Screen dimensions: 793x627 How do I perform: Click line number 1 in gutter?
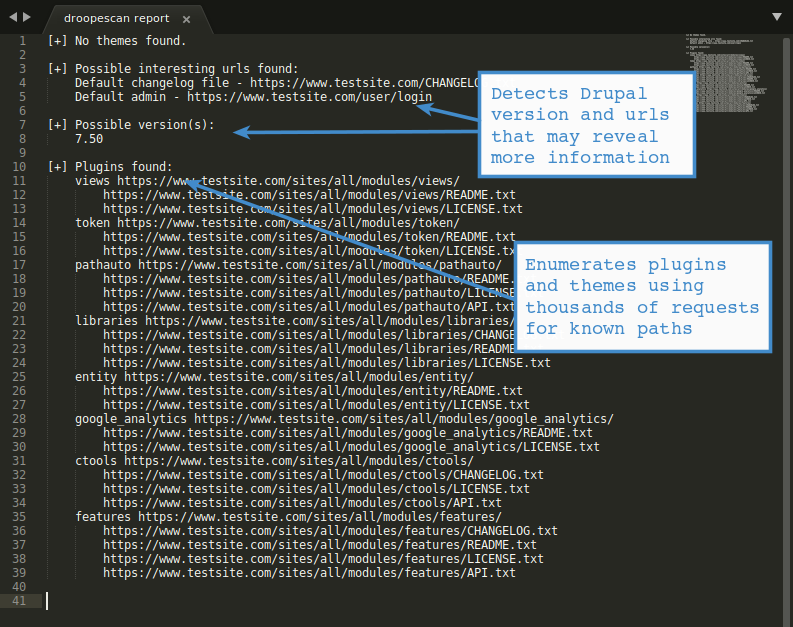click(22, 40)
